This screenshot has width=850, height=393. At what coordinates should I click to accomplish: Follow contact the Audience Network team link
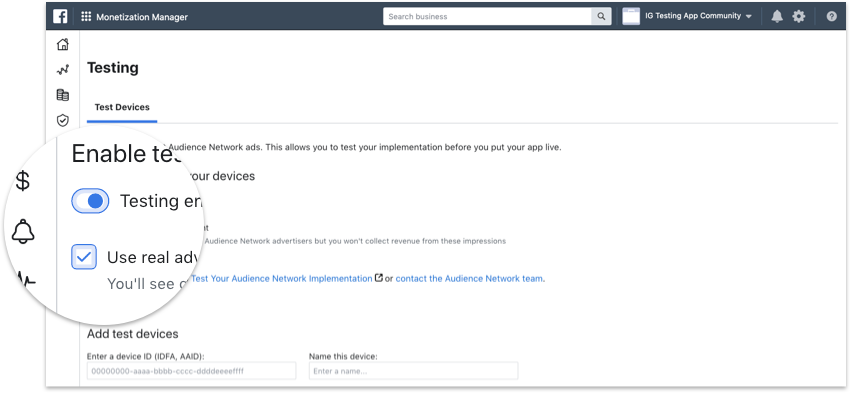[x=469, y=279]
